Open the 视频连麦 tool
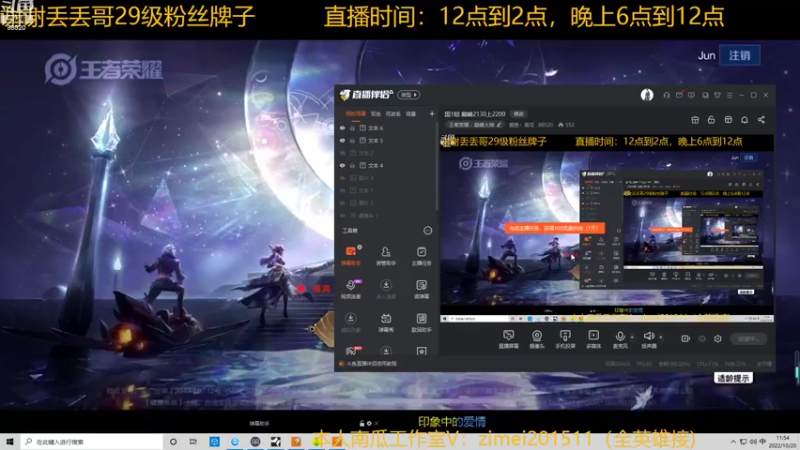 pyautogui.click(x=351, y=289)
